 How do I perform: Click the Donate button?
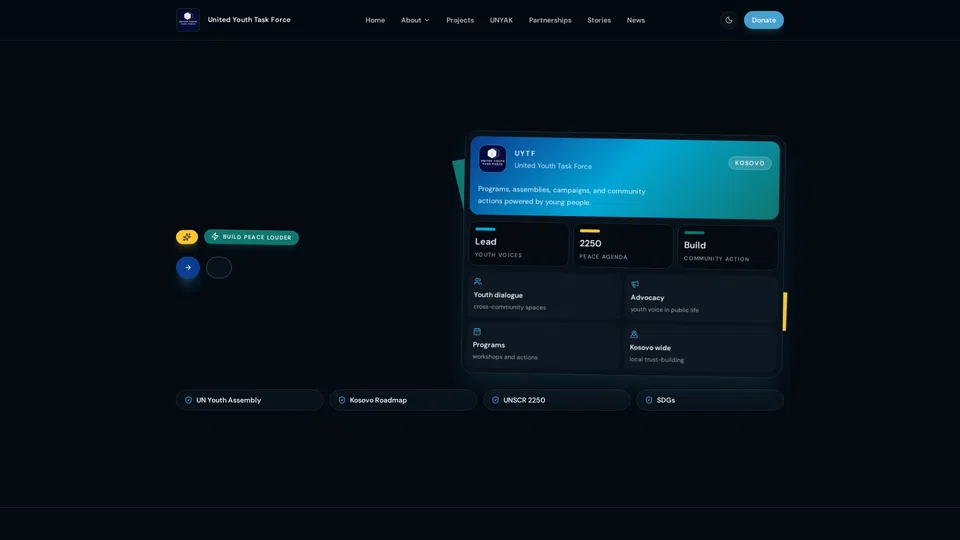pos(763,20)
